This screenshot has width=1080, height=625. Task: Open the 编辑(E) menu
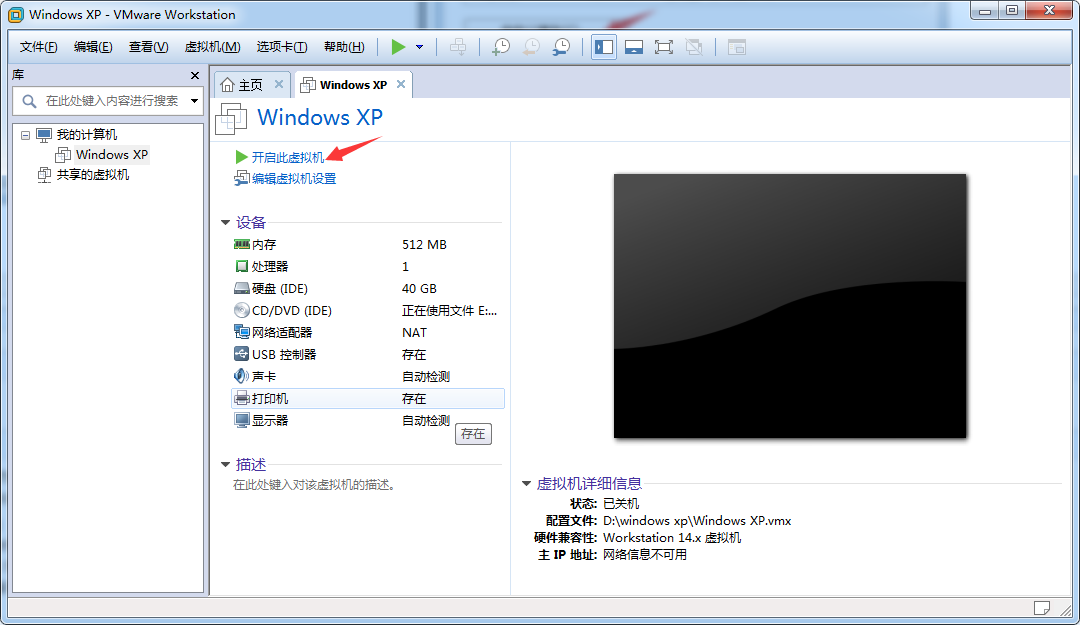(93, 47)
